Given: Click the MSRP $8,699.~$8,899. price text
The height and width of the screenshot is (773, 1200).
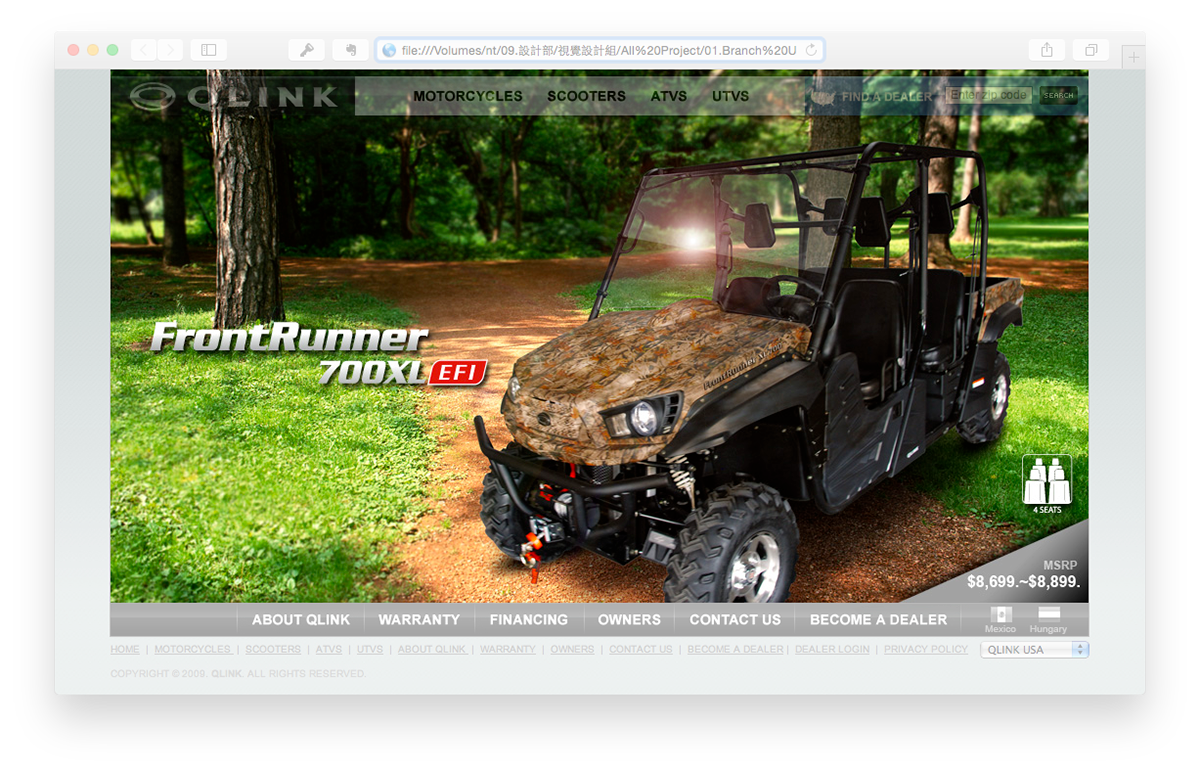Looking at the screenshot, I should point(1024,574).
